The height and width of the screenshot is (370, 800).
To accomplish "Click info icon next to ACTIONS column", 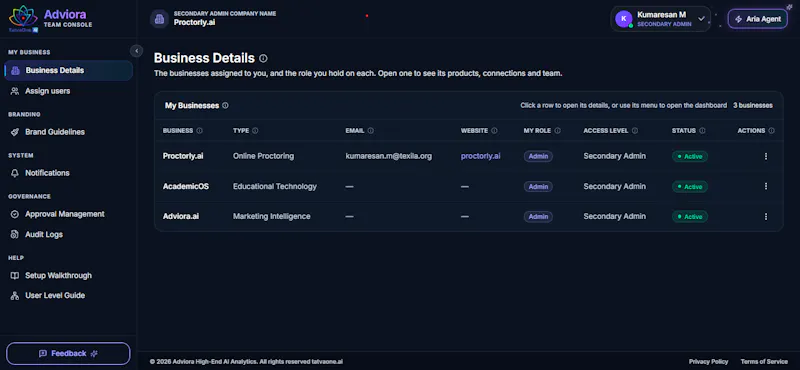I will click(771, 131).
